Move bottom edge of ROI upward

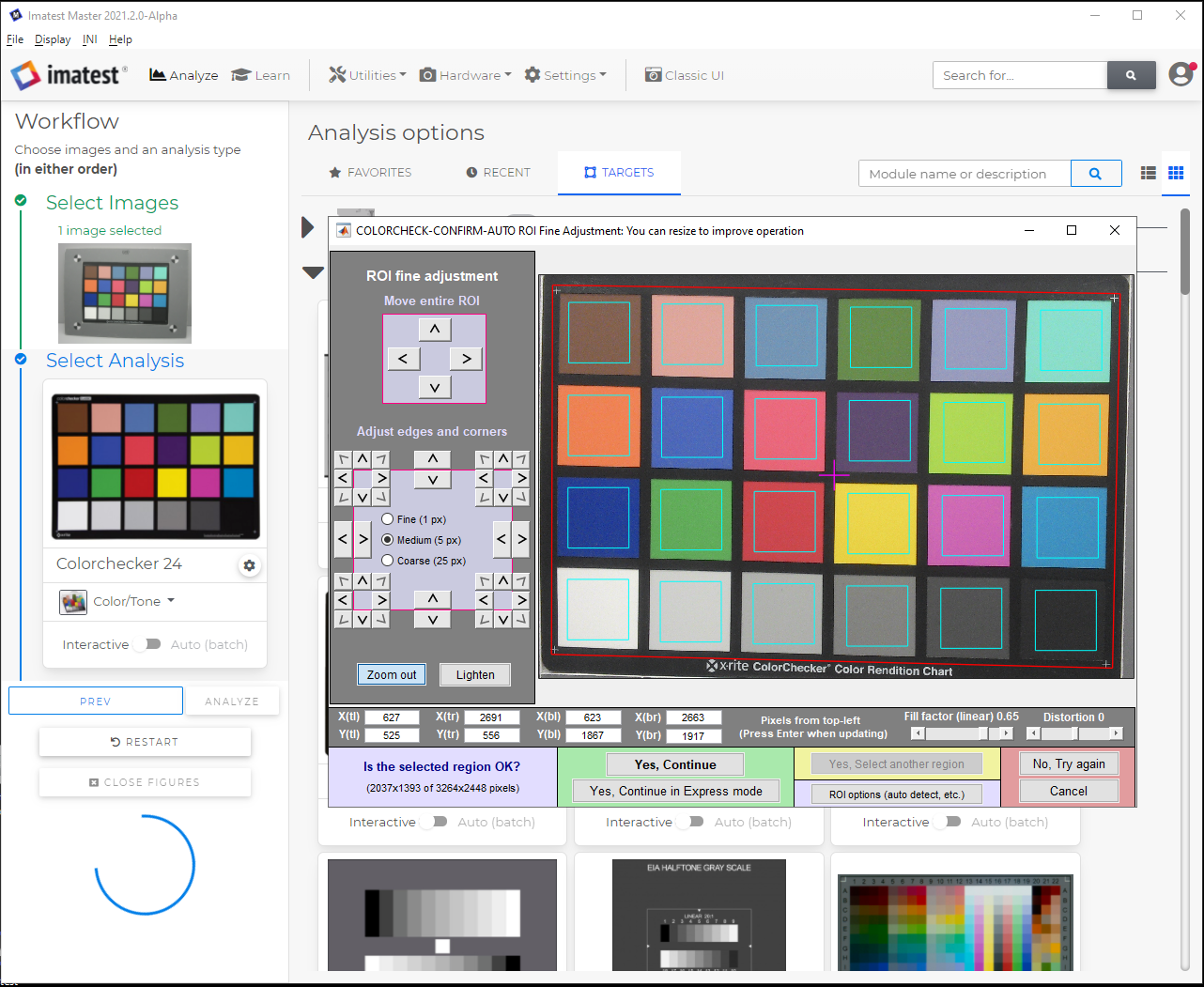[x=432, y=598]
